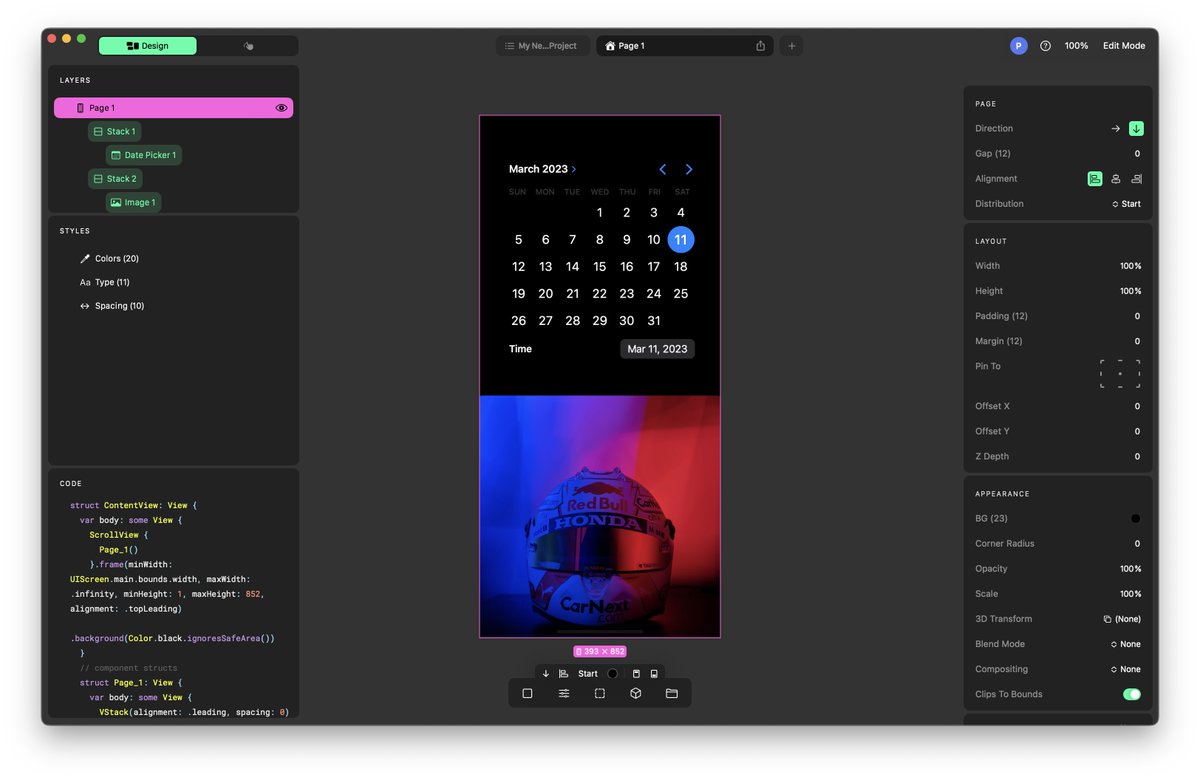Click the Offset X value
The height and width of the screenshot is (780, 1200).
[1137, 406]
